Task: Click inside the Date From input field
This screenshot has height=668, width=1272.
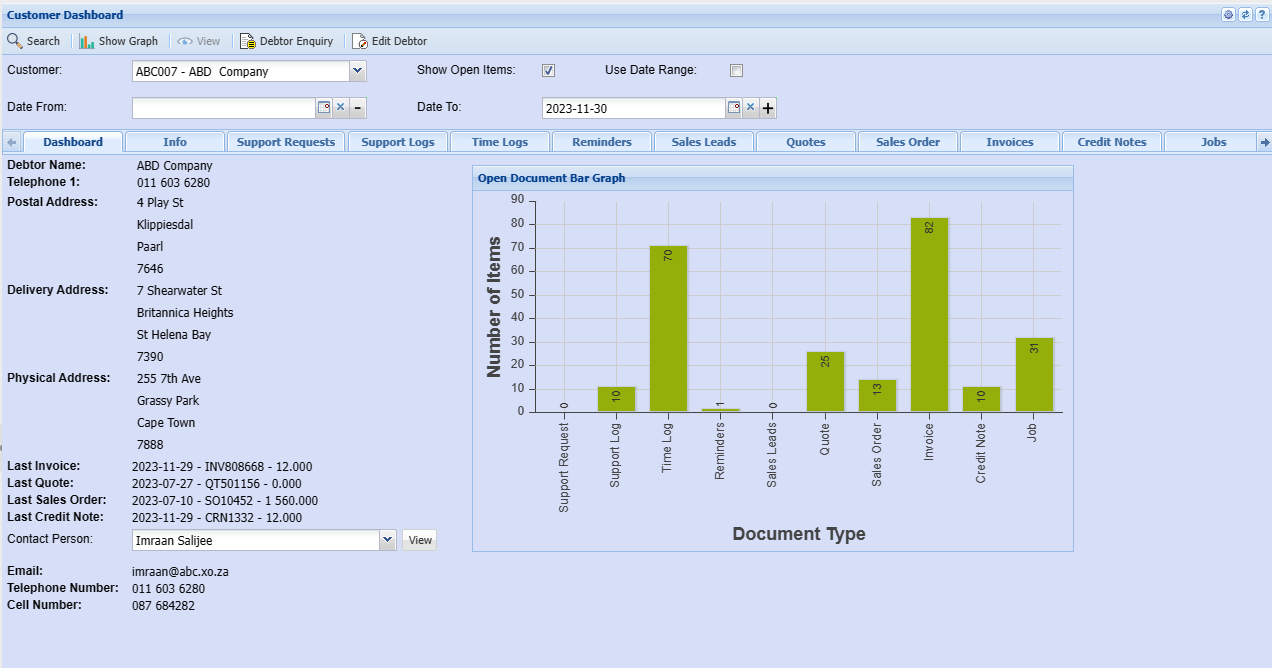Action: pyautogui.click(x=224, y=108)
